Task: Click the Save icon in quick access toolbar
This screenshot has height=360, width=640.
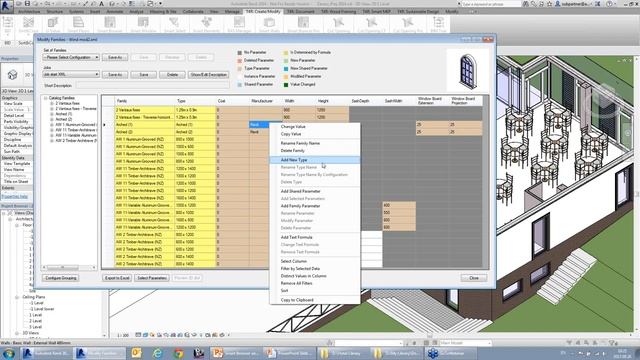Action: pyautogui.click(x=27, y=4)
